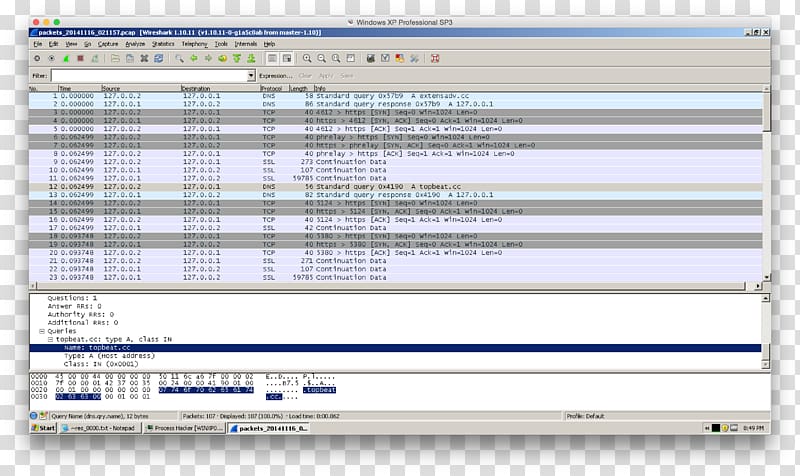Edit coloring rules icon

(x=399, y=59)
